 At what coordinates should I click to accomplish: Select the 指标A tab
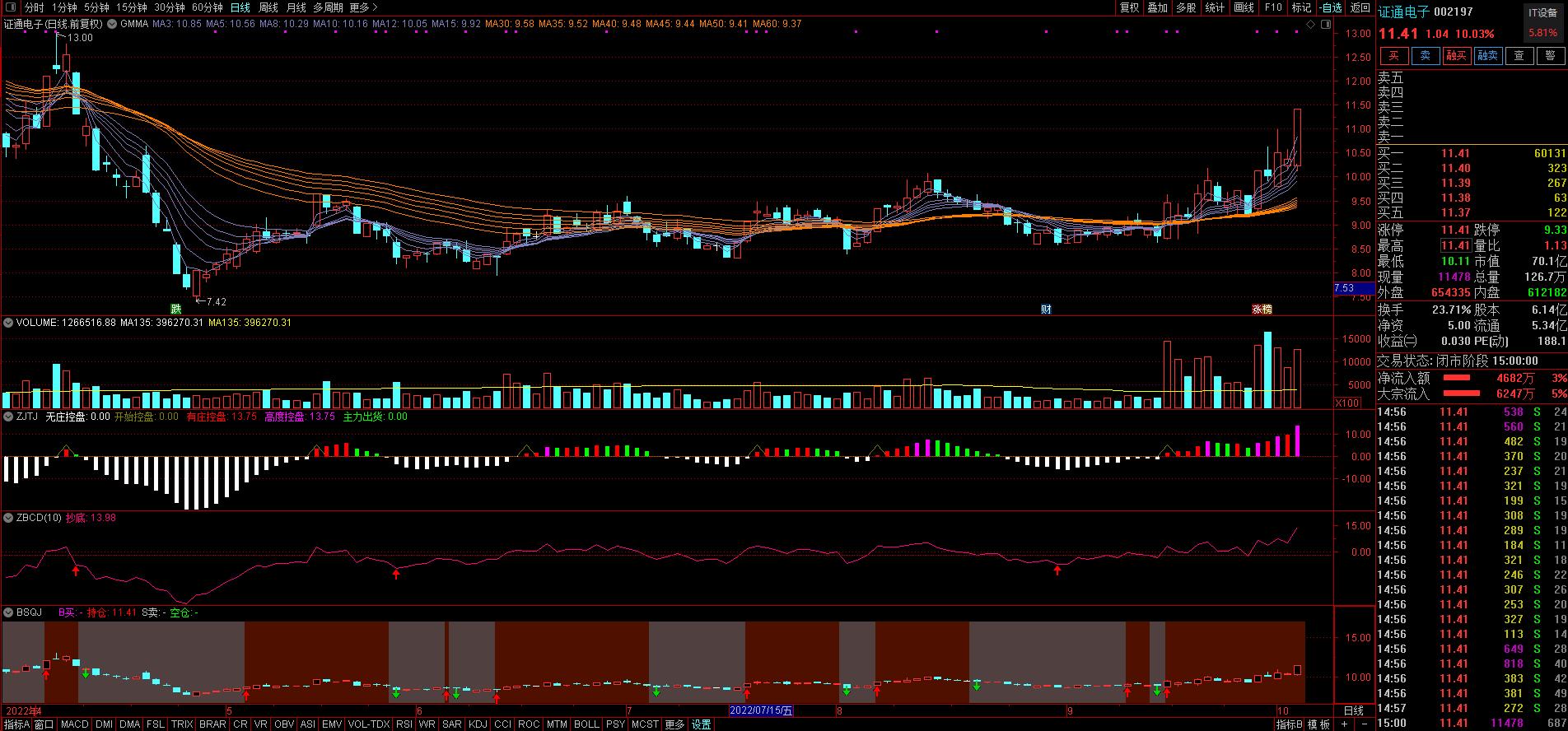(16, 724)
